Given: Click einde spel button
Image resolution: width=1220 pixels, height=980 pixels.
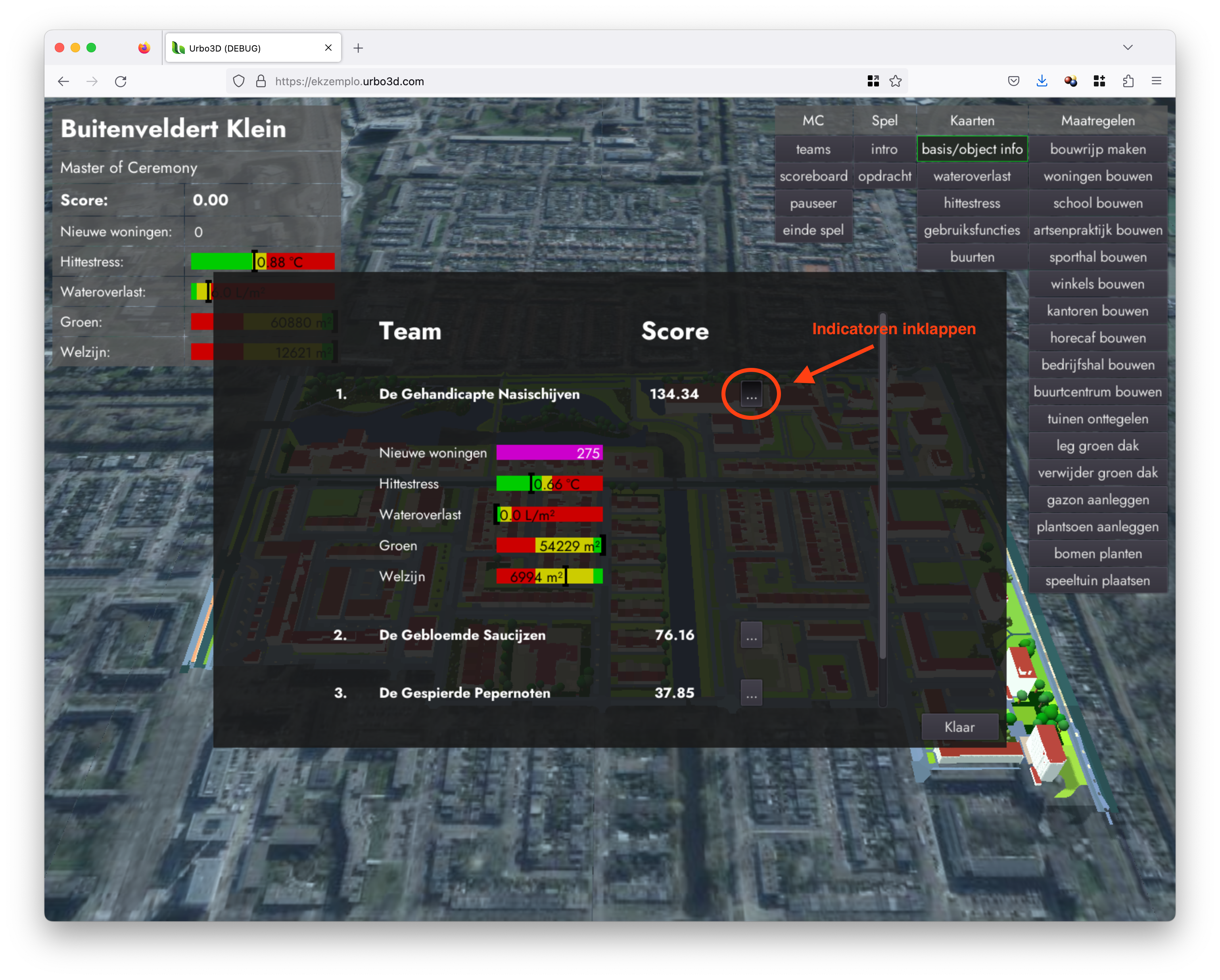Looking at the screenshot, I should (813, 230).
